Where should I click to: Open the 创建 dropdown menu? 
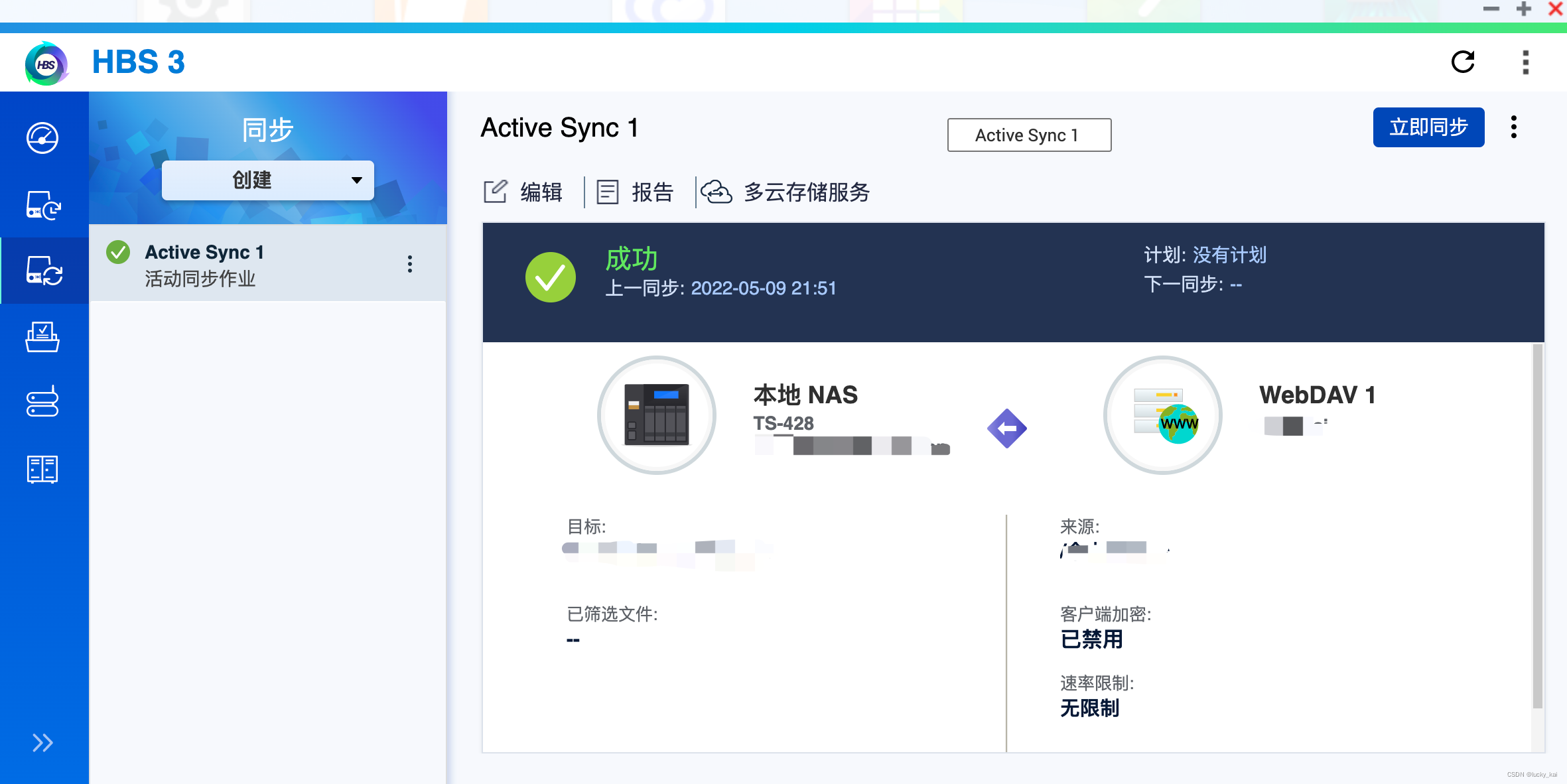(267, 180)
